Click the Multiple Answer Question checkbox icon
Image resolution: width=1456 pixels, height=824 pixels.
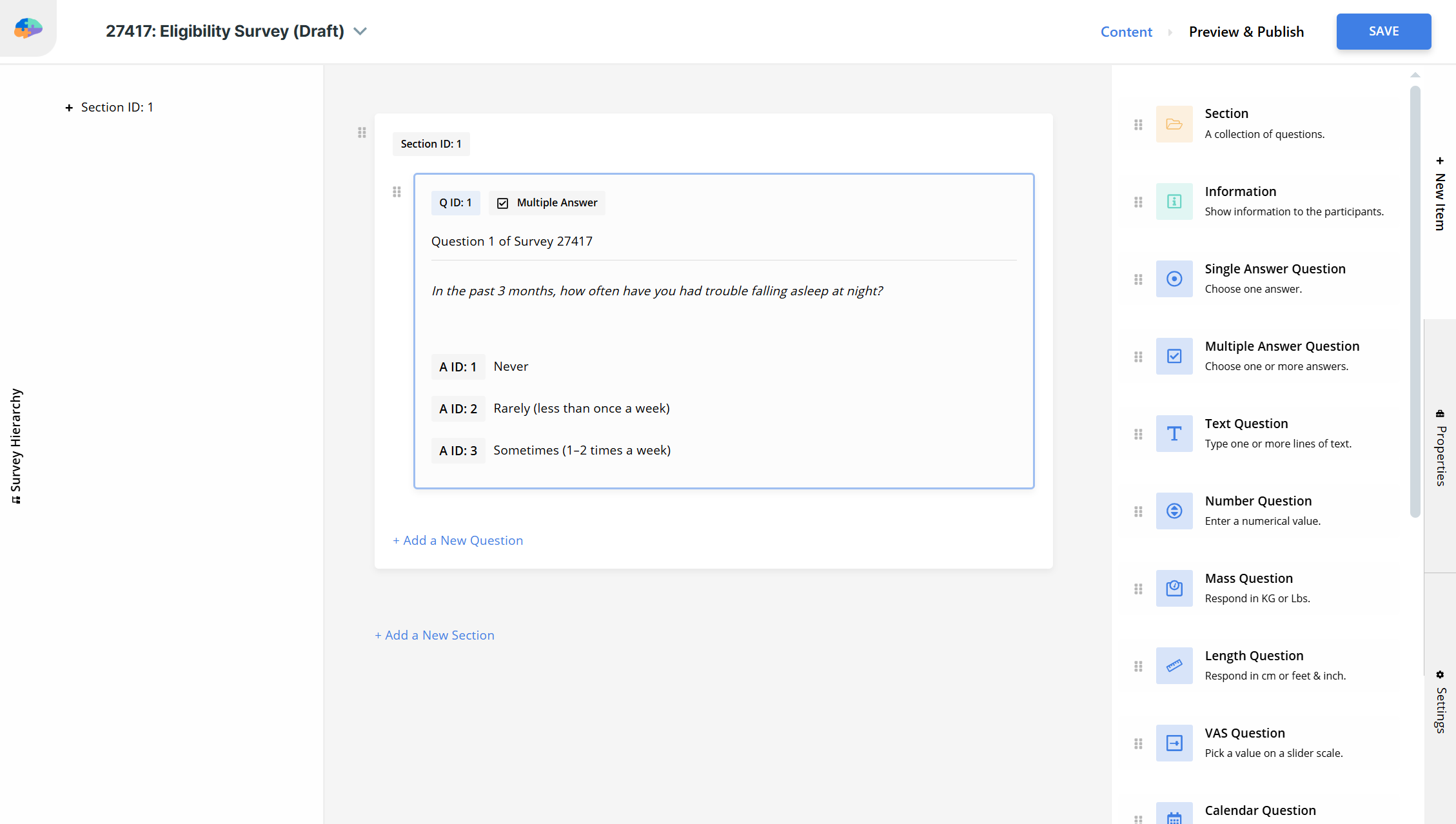1174,356
